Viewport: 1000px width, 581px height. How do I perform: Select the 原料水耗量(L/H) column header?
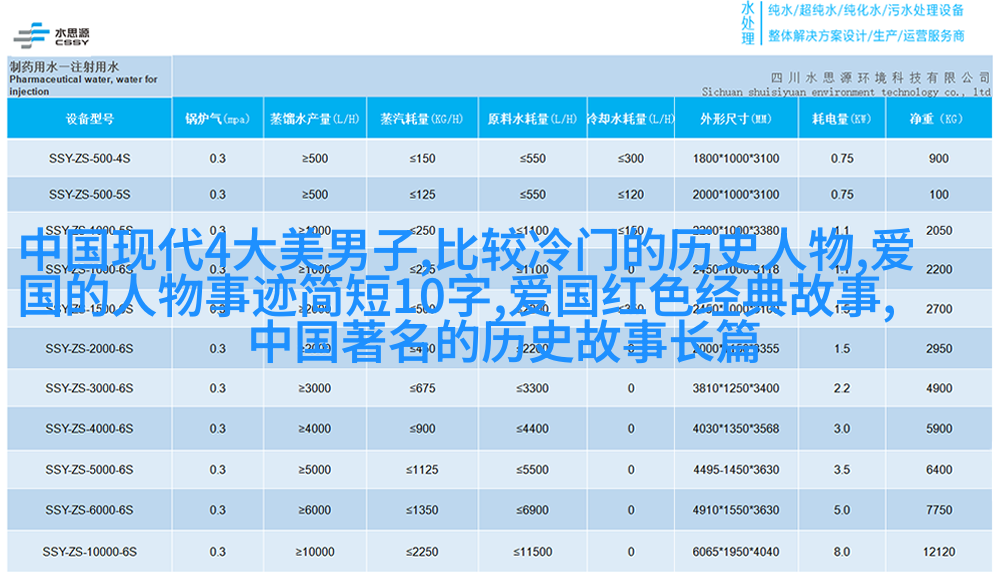(533, 119)
